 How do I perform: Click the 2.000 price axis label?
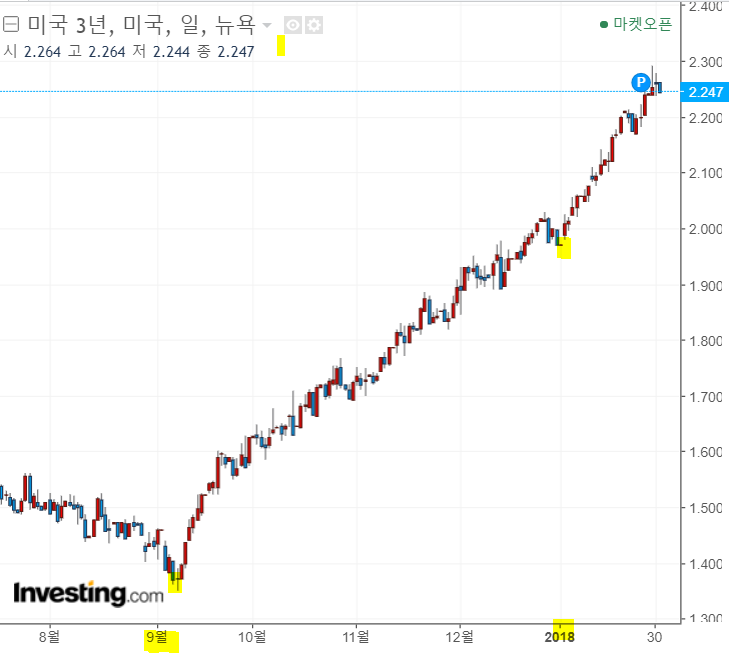tap(705, 229)
